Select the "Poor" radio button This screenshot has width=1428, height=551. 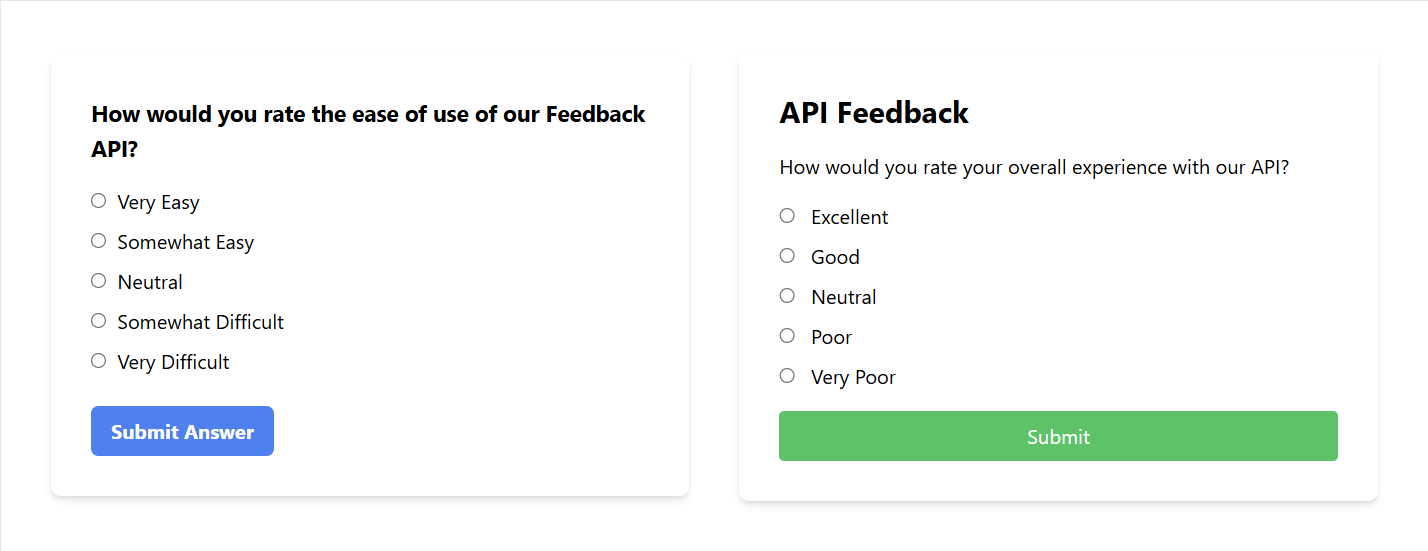(787, 336)
